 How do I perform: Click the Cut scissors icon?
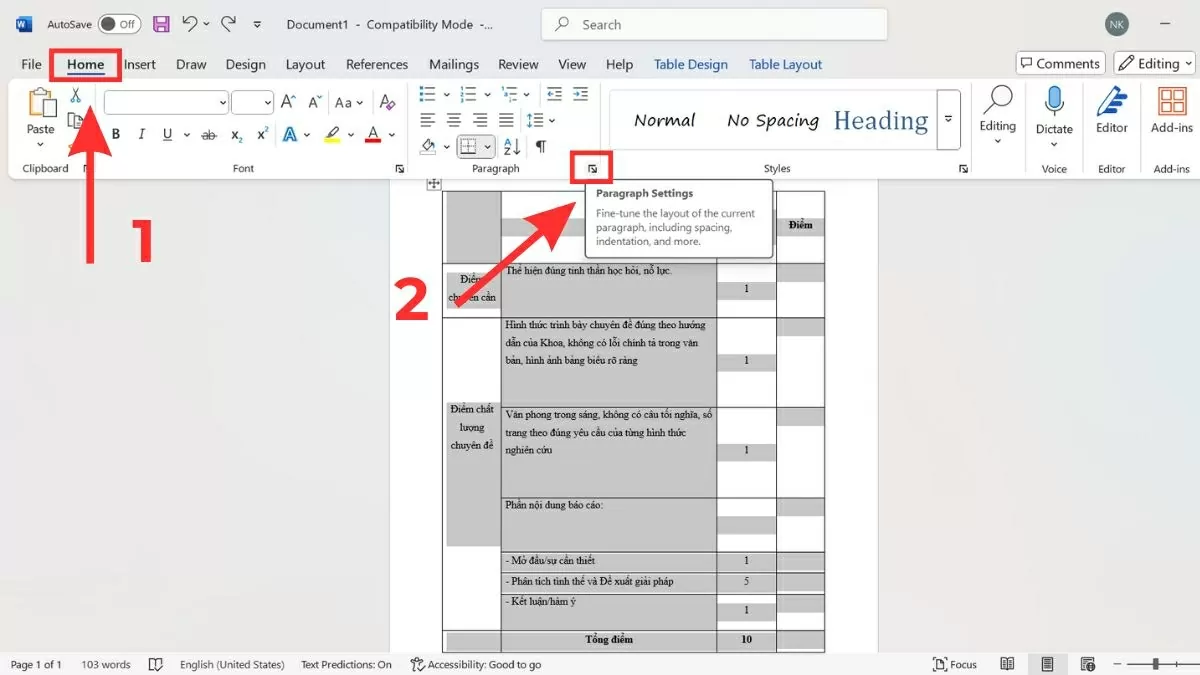pos(75,96)
